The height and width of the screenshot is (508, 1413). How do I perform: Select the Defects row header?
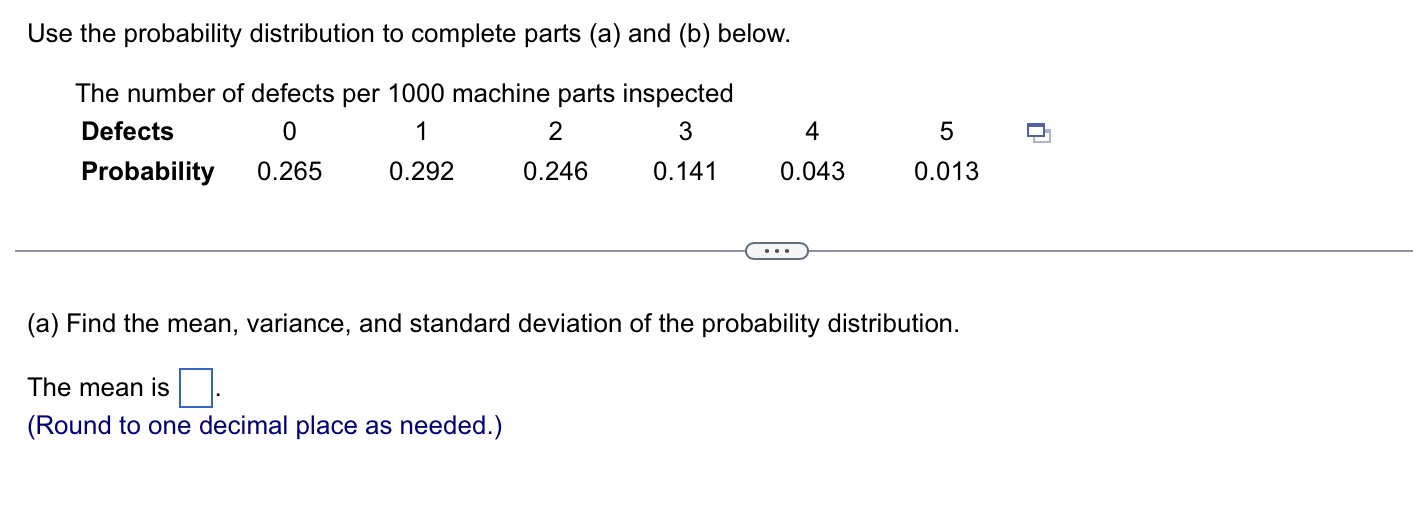127,132
